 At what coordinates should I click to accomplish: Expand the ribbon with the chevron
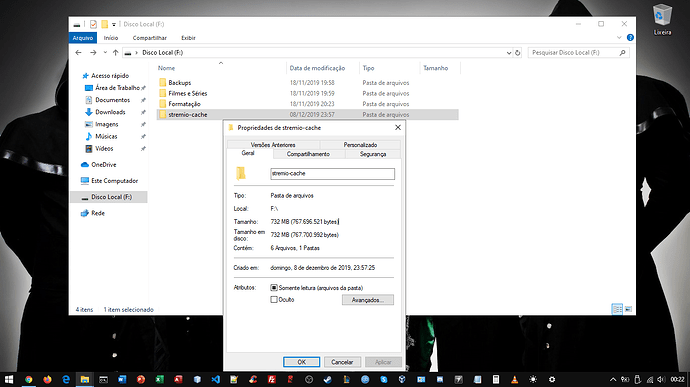tap(619, 38)
